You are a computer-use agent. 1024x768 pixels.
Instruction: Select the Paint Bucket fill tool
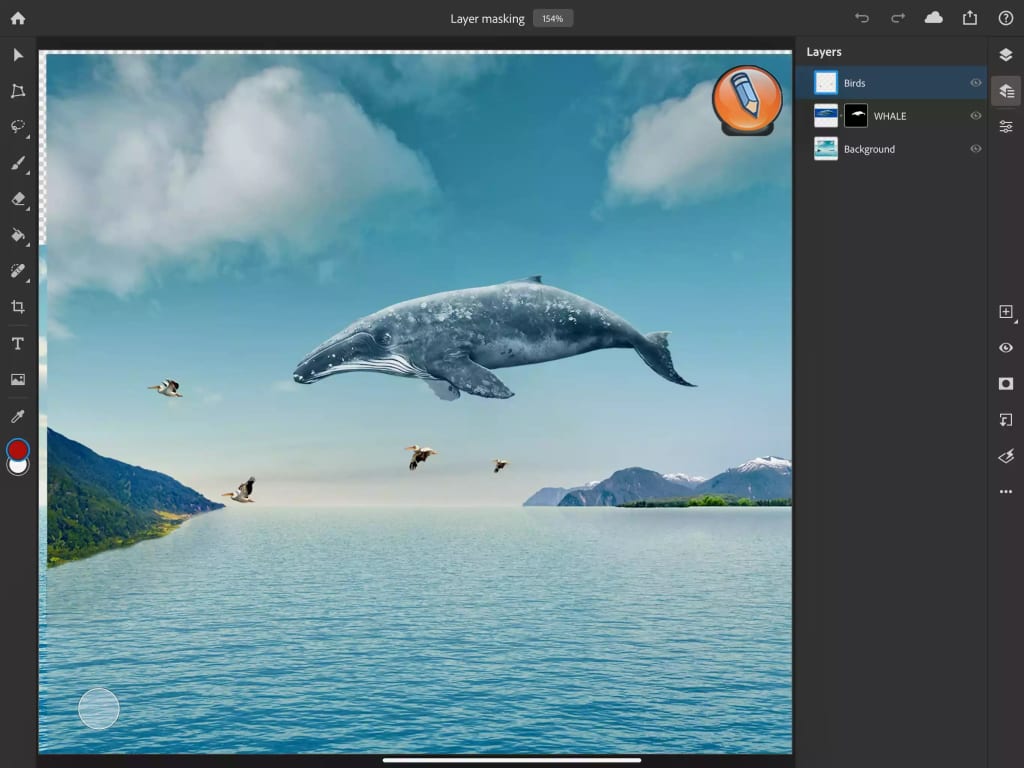[x=18, y=235]
